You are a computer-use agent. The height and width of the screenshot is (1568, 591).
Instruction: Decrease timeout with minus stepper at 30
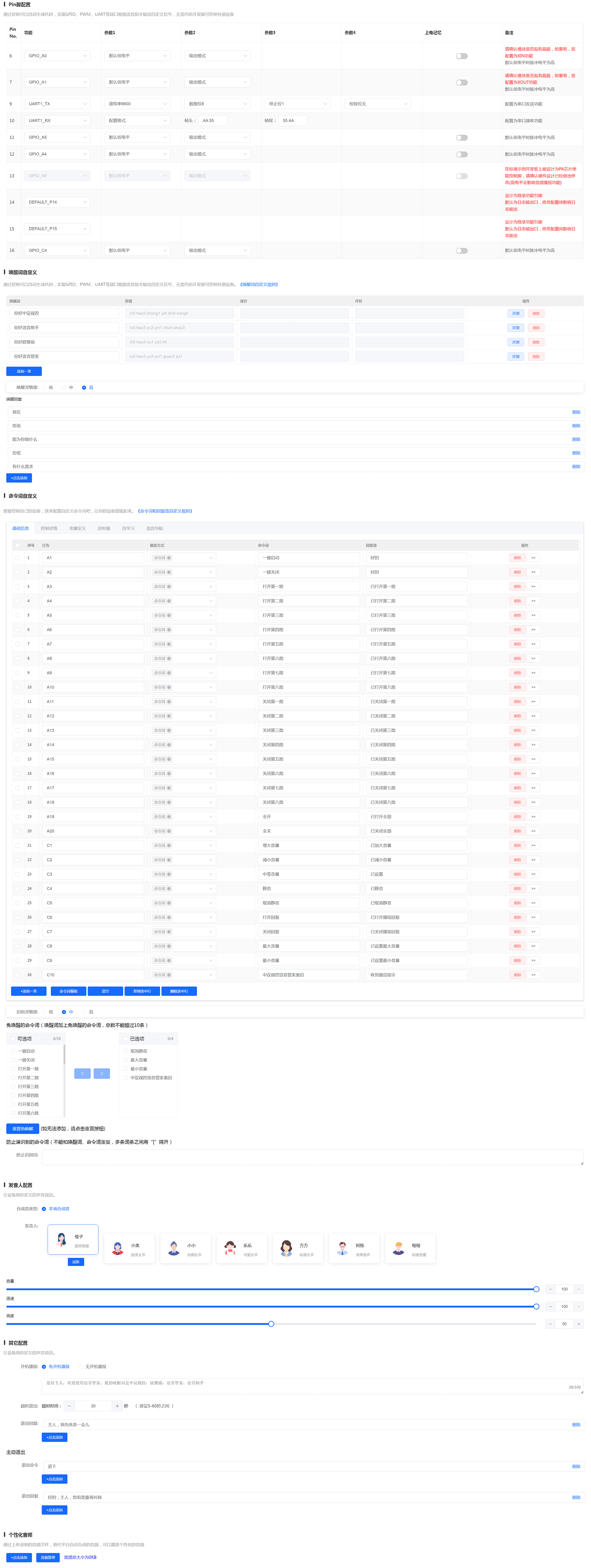pos(70,1406)
